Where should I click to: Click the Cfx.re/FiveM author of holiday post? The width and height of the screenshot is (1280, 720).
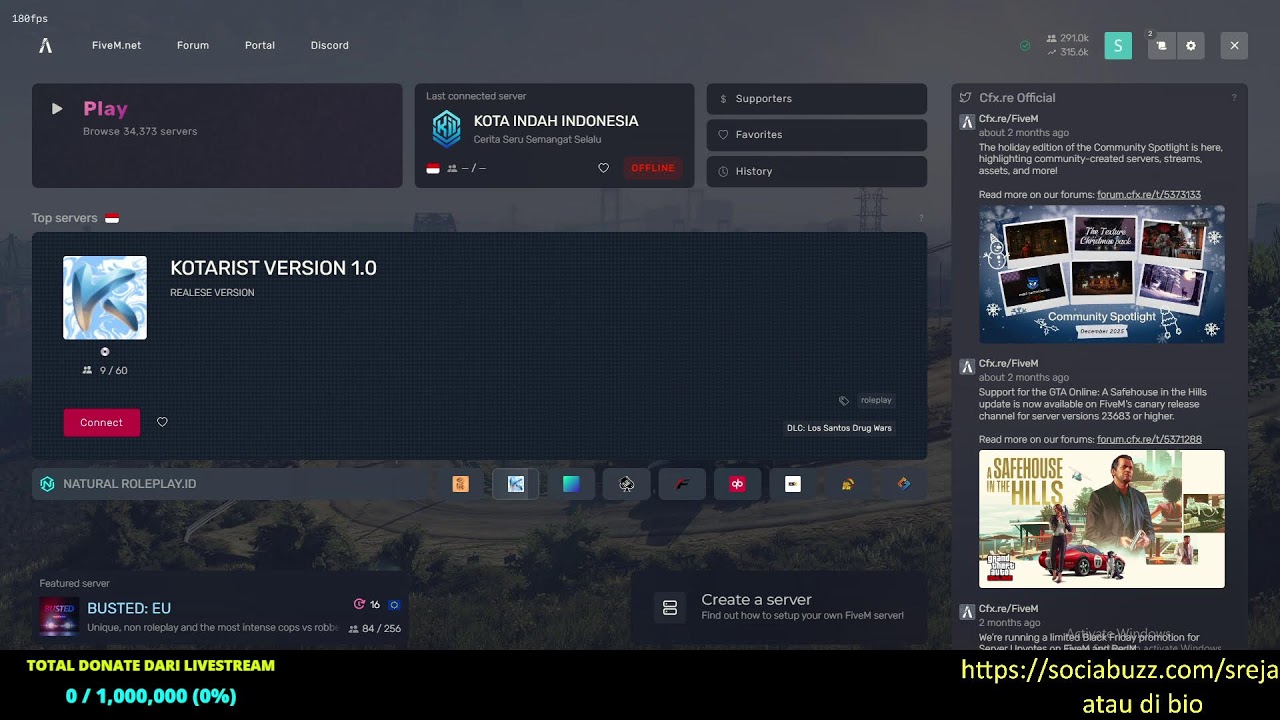coord(1008,119)
